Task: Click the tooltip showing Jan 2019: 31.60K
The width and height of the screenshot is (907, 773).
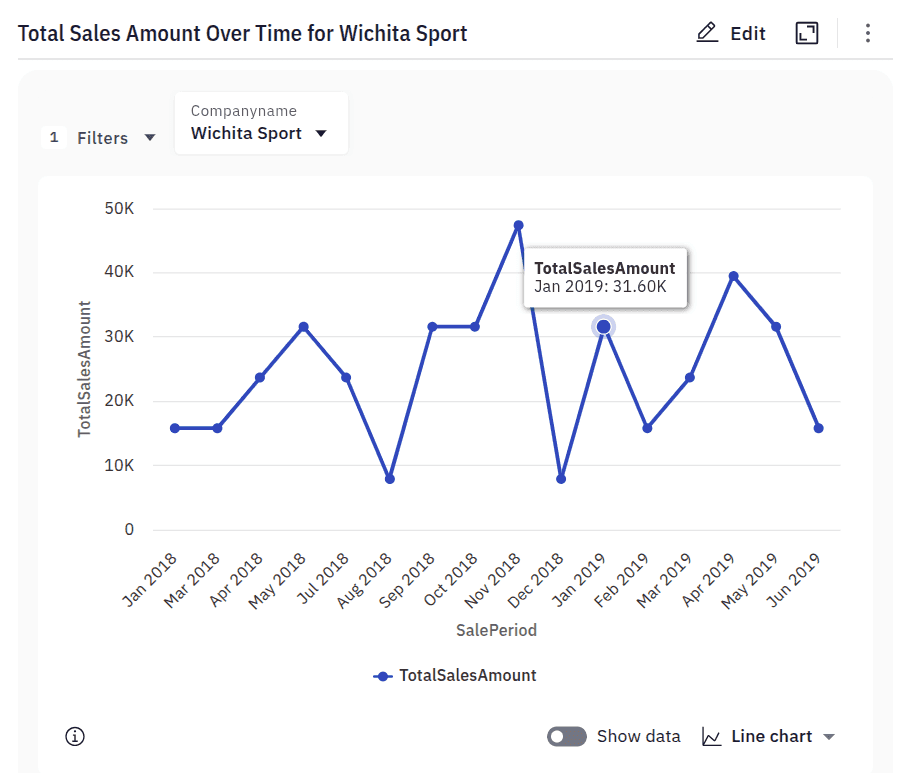Action: click(x=604, y=278)
